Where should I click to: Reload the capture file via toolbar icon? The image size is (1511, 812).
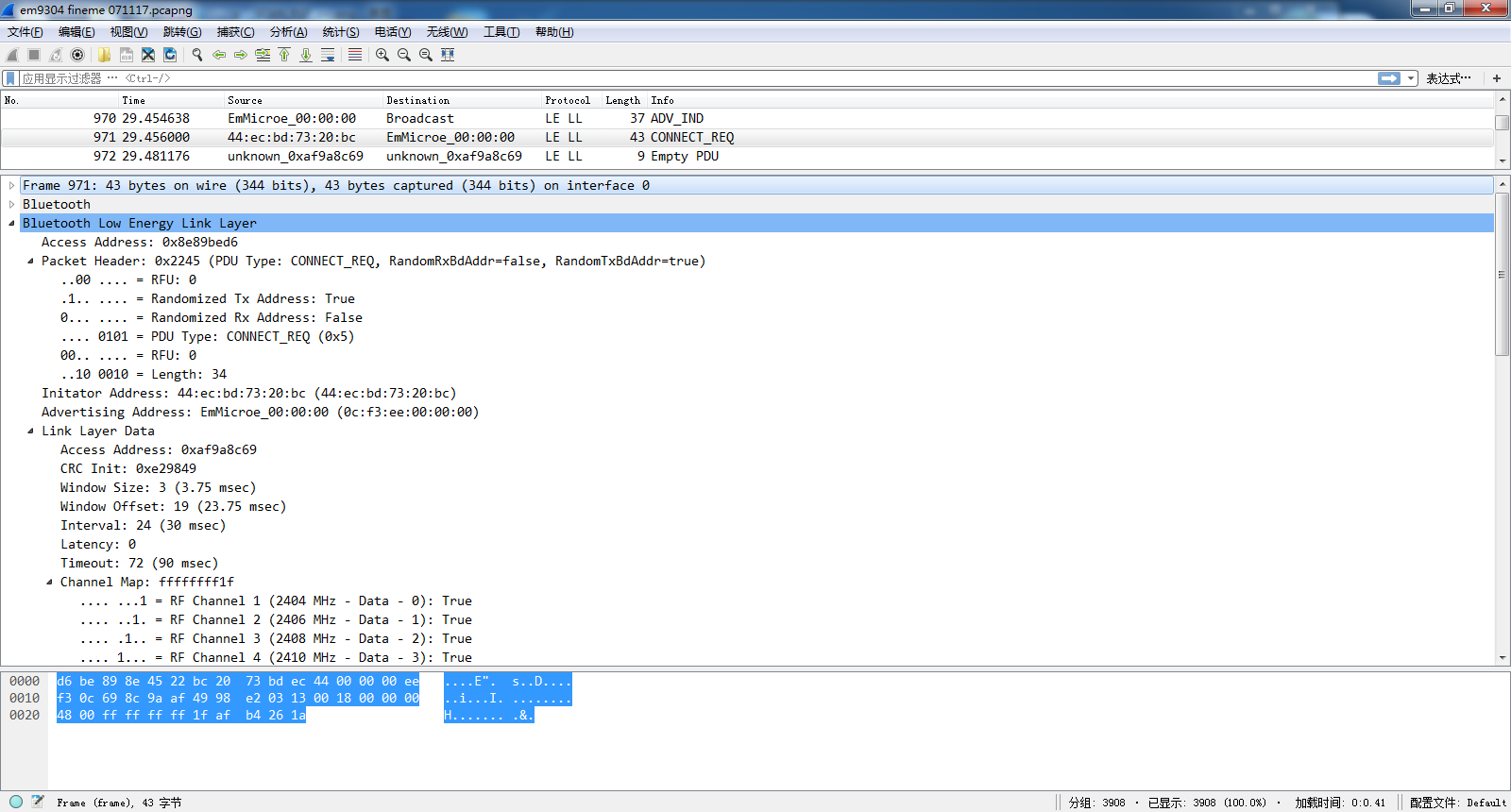170,55
